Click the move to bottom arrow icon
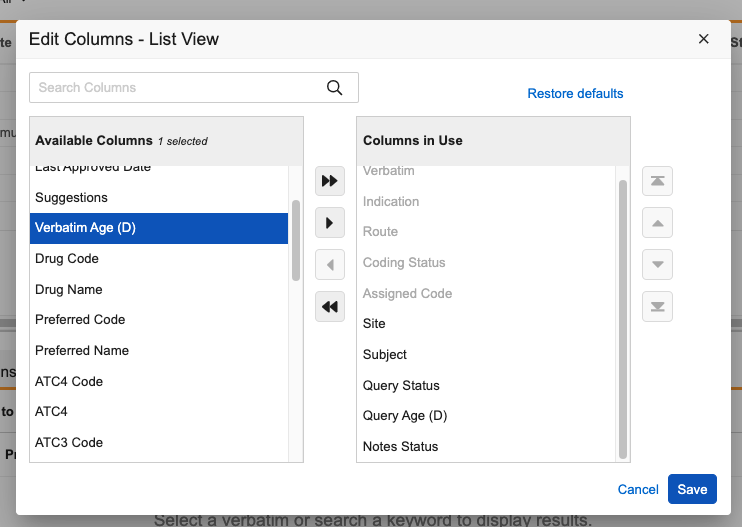Viewport: 742px width, 527px height. pos(657,307)
